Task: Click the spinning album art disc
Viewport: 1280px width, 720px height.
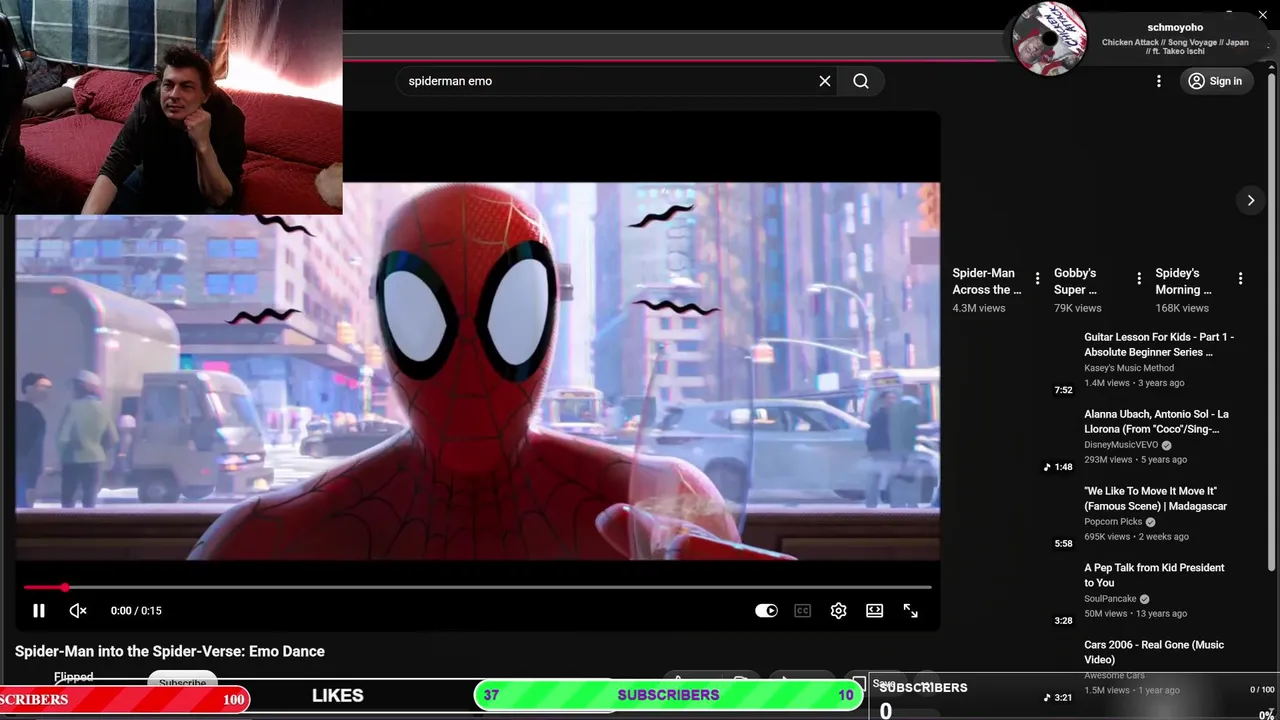Action: tap(1049, 39)
